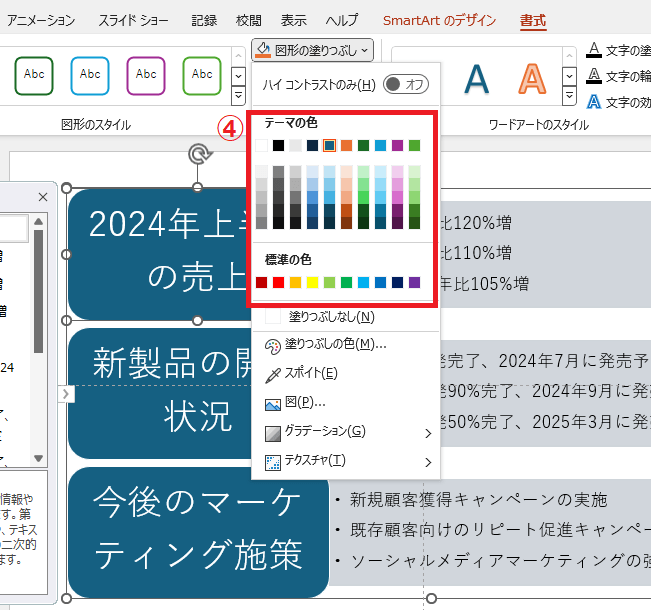Viewport: 651px width, 610px height.
Task: Click the text pane scrollbar up arrow
Action: pyautogui.click(x=39, y=222)
